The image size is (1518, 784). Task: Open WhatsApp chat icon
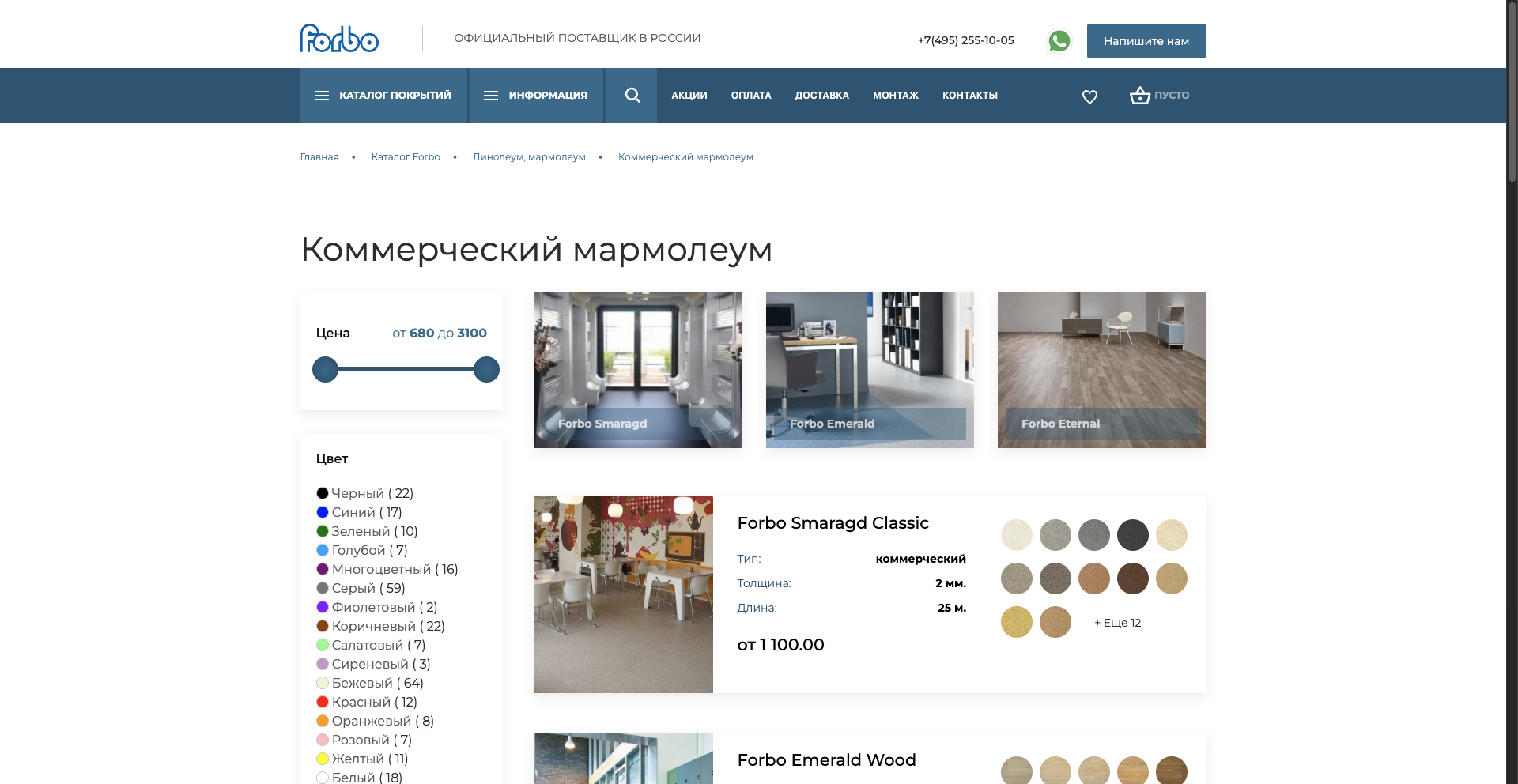[x=1059, y=41]
